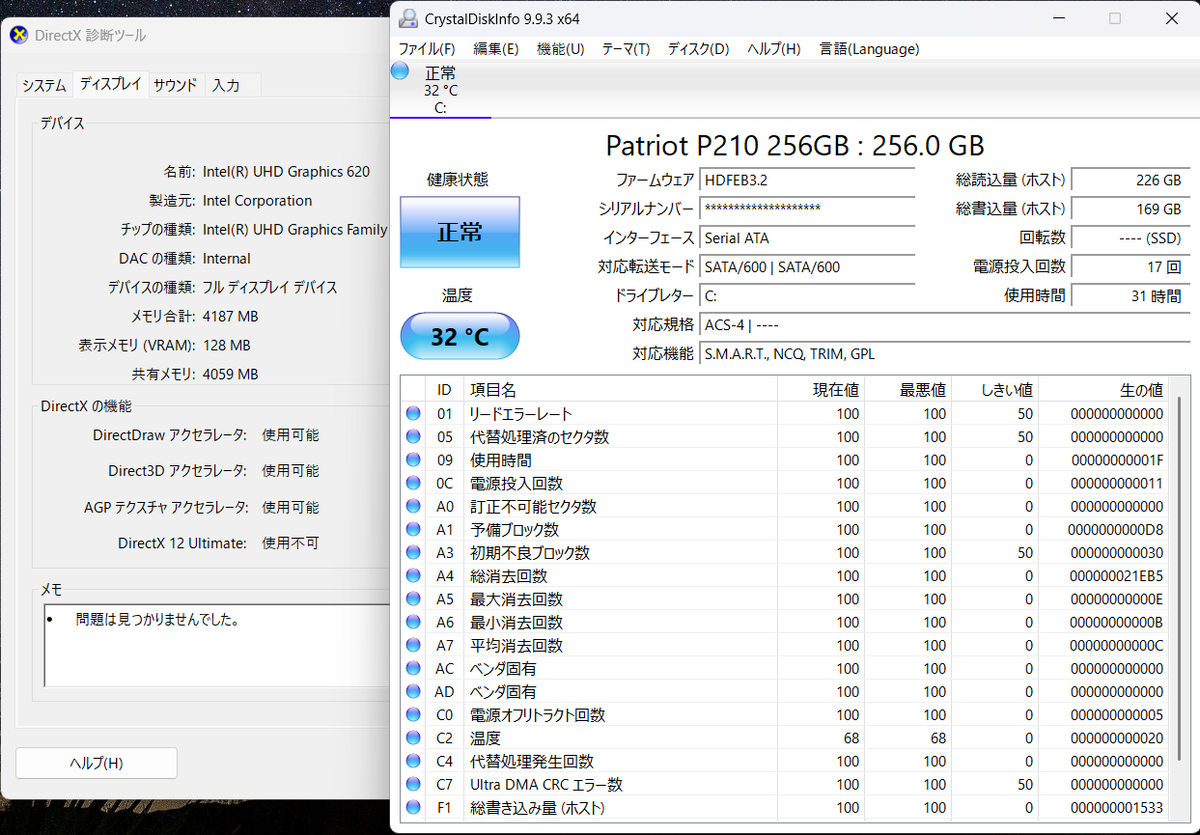
Task: Click the 総書込量 value 169 GB
Action: coord(1130,209)
